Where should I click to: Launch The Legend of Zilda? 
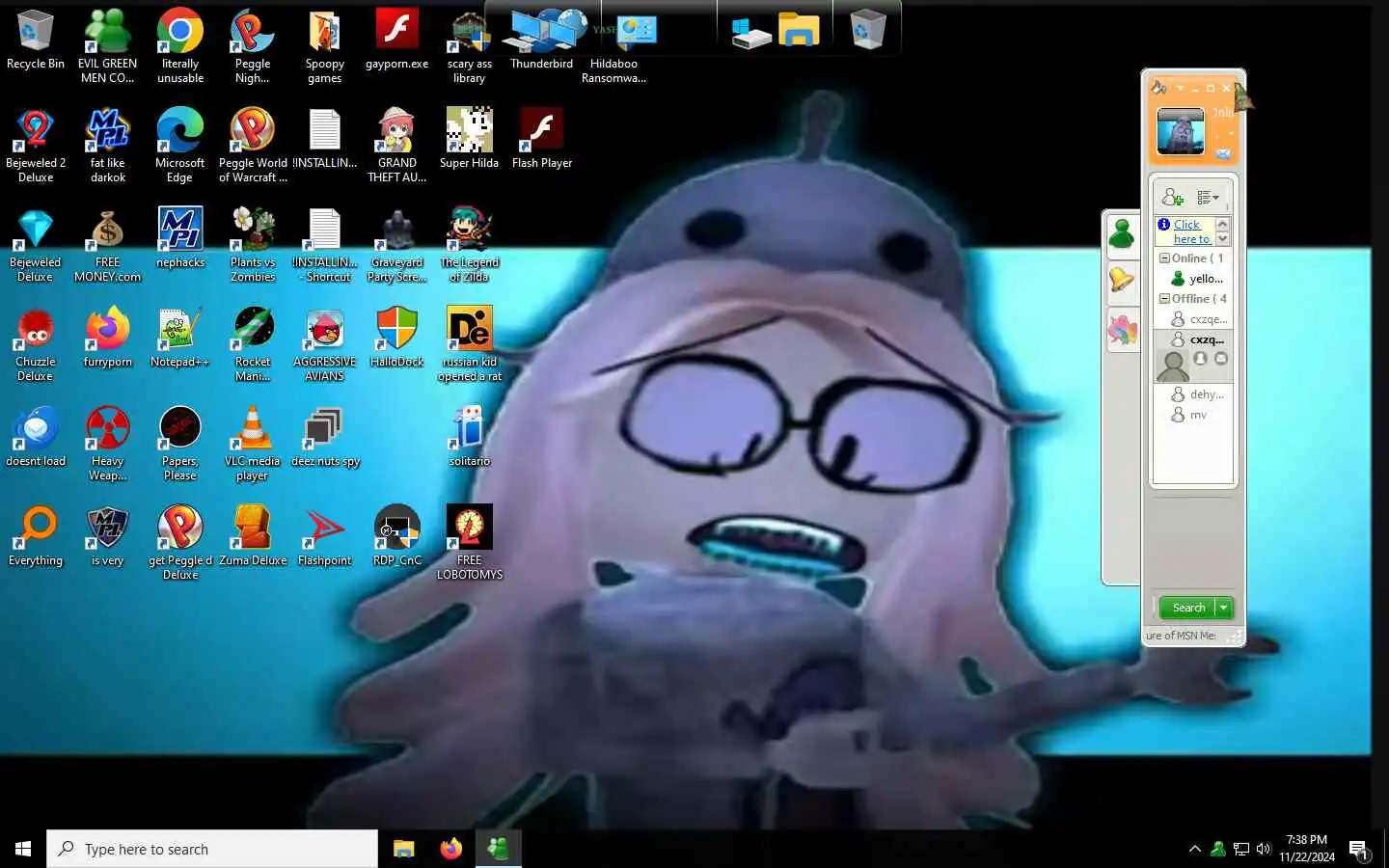(x=470, y=245)
